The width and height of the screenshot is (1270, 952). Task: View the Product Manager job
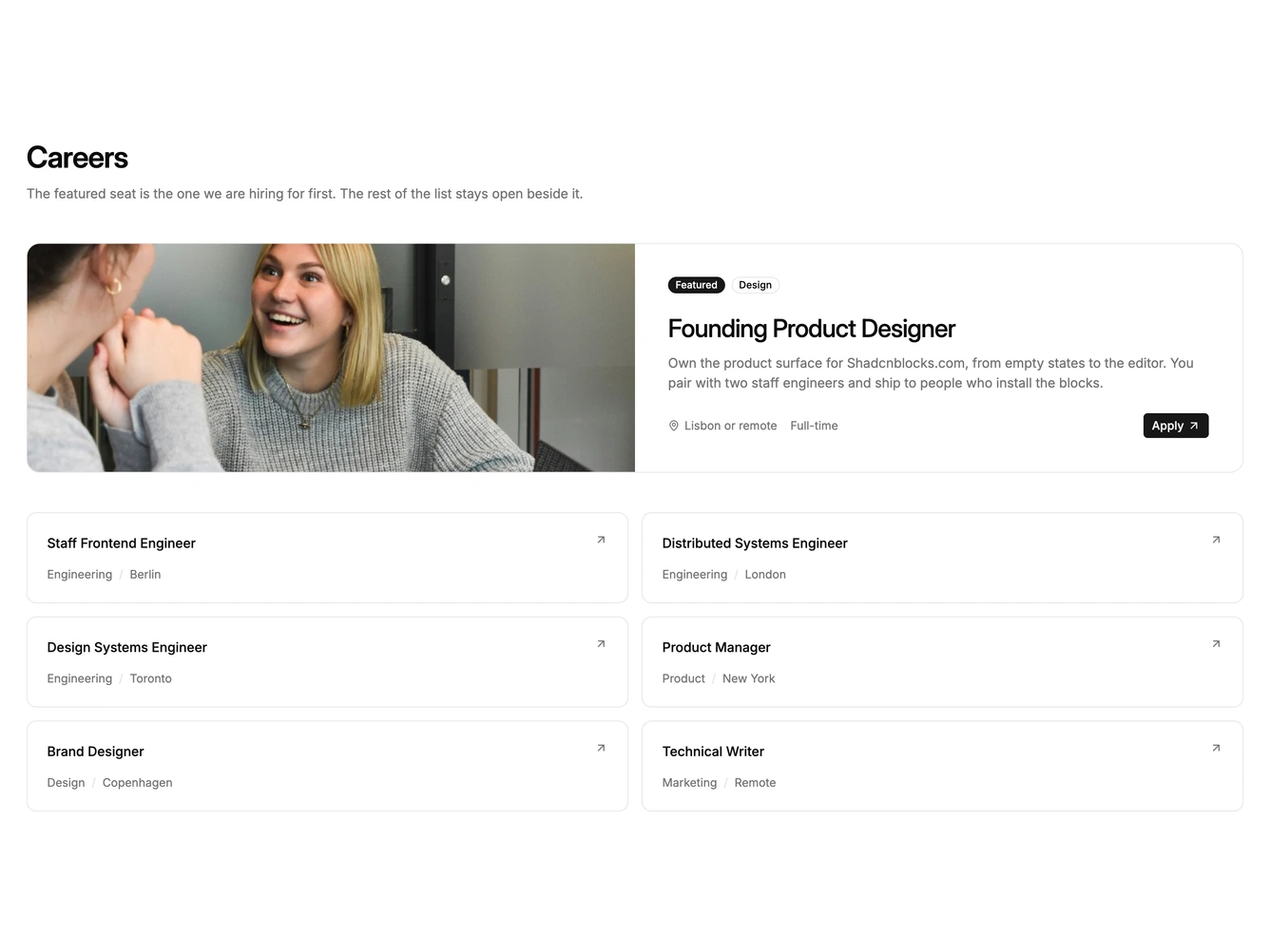(x=942, y=662)
